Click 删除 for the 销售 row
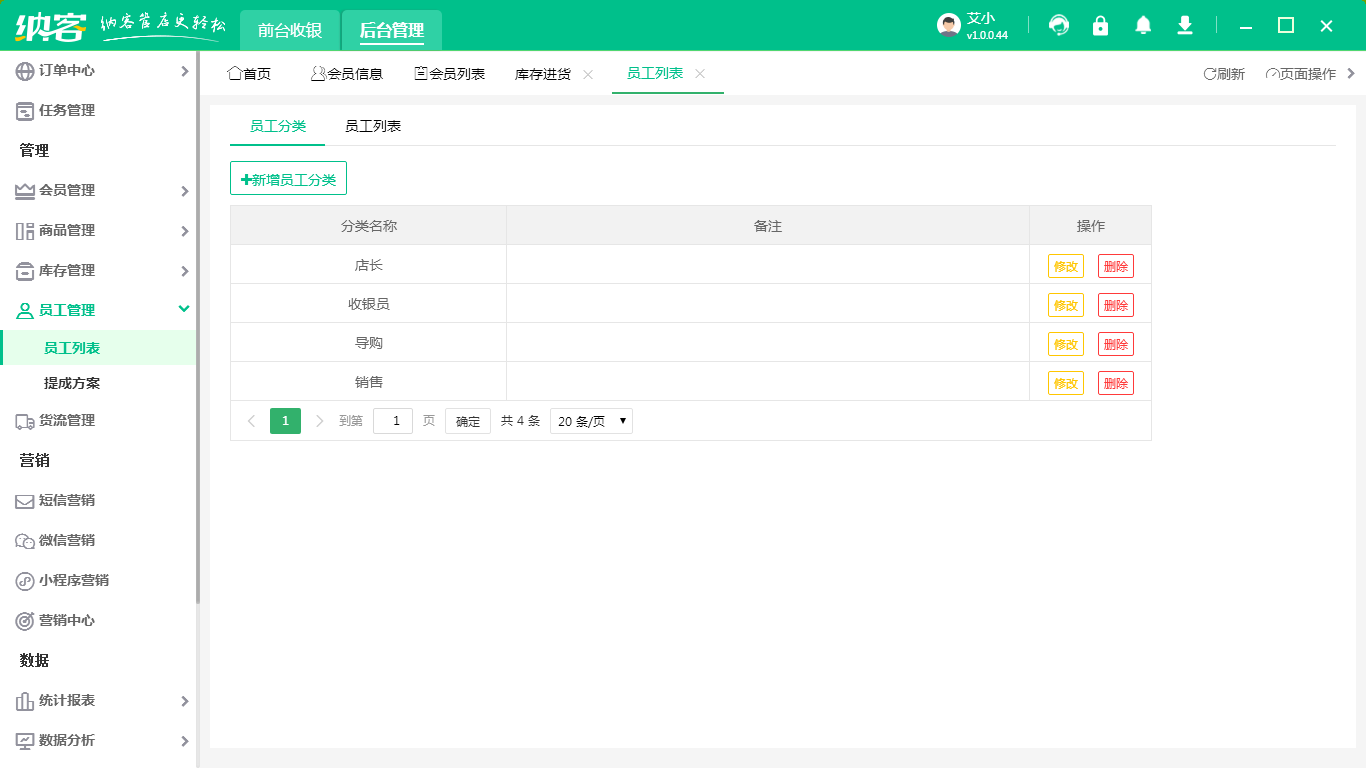This screenshot has width=1366, height=768. click(x=1115, y=383)
